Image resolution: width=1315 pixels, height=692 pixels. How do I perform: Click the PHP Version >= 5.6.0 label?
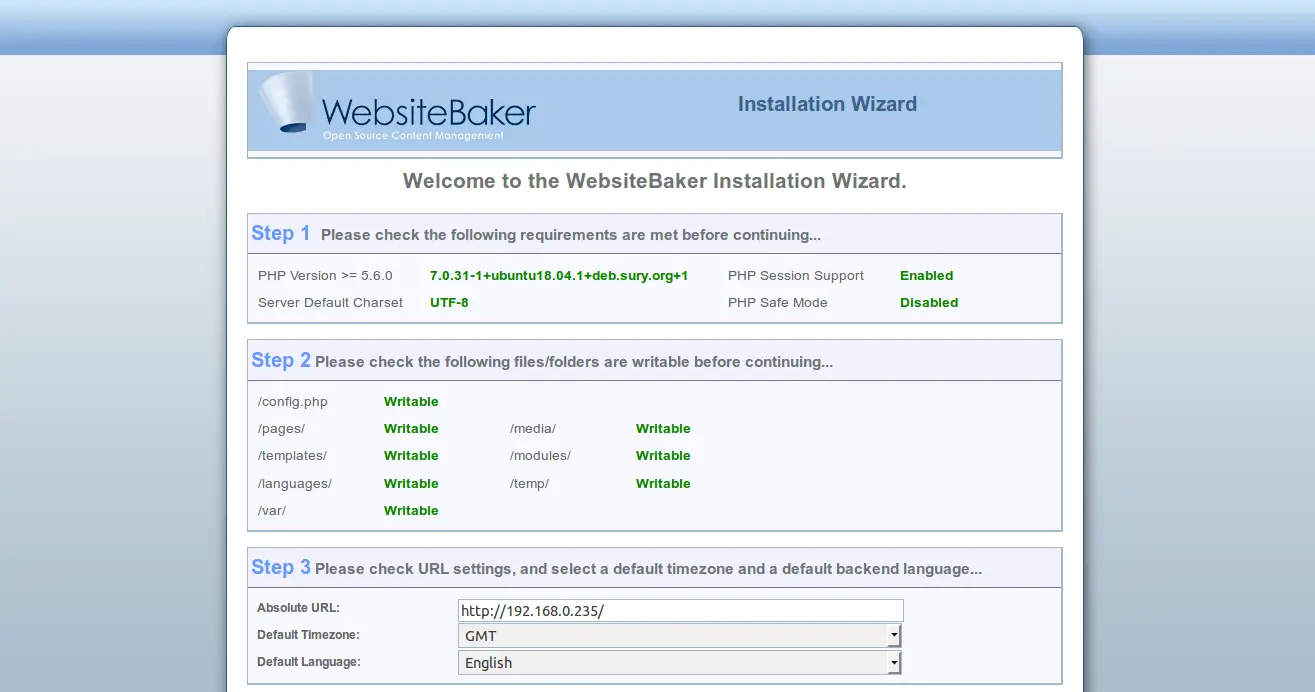[x=325, y=276]
